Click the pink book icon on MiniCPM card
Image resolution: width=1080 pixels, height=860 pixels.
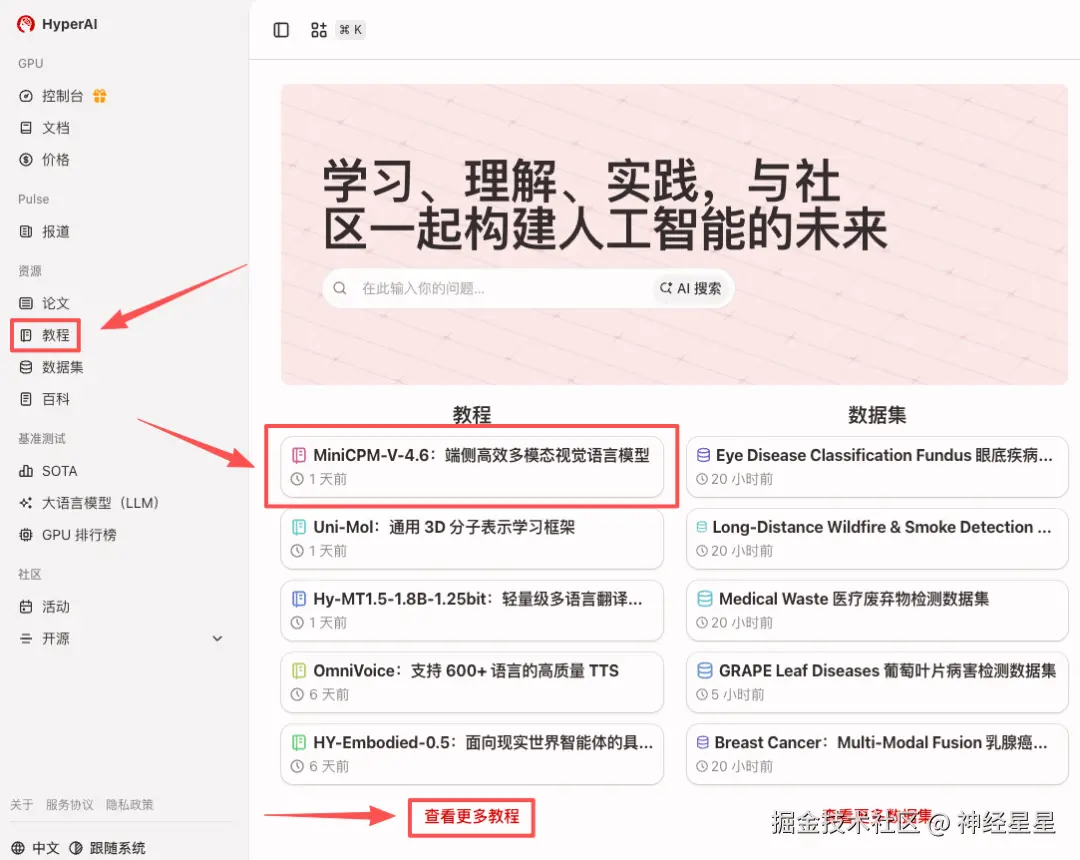pos(299,455)
